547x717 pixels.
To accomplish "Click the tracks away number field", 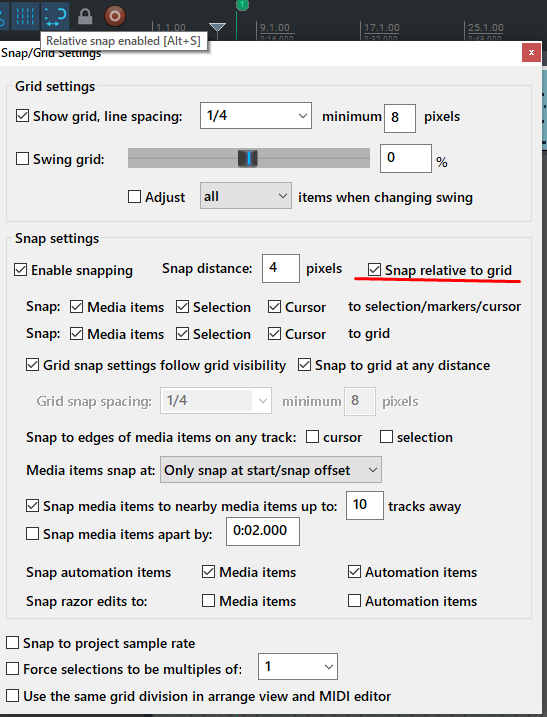I will click(365, 505).
